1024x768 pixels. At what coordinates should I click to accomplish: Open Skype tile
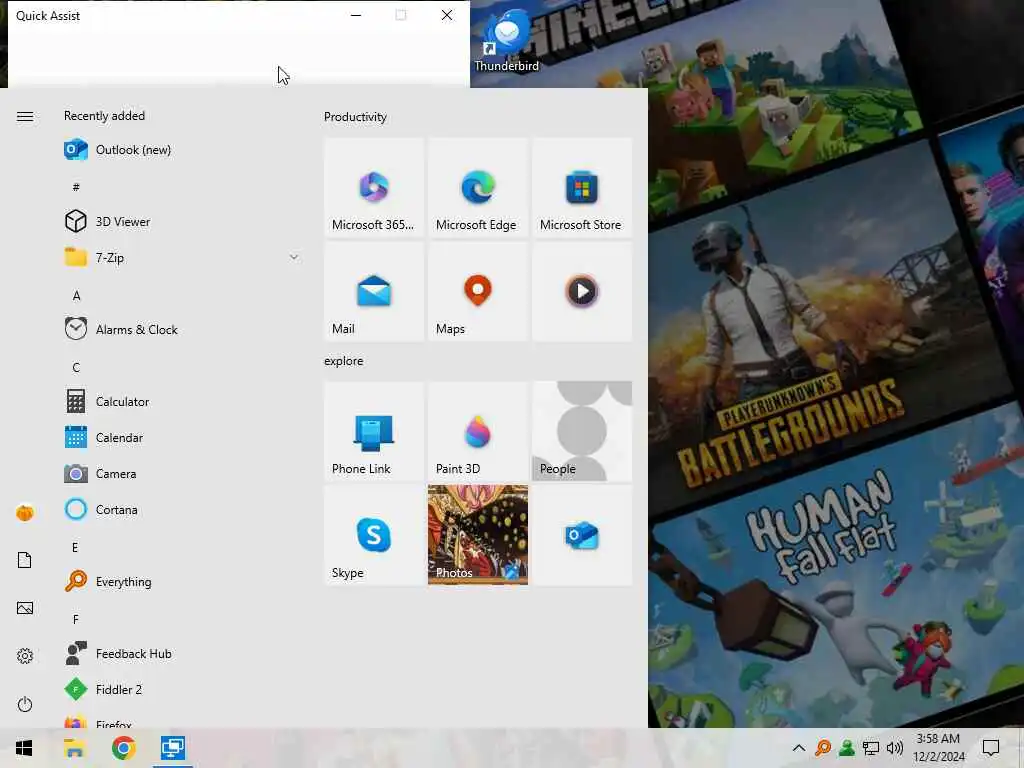pyautogui.click(x=374, y=535)
